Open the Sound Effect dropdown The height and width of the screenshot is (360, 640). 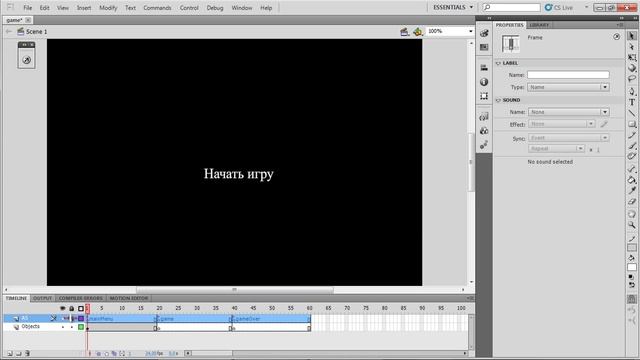click(562, 124)
